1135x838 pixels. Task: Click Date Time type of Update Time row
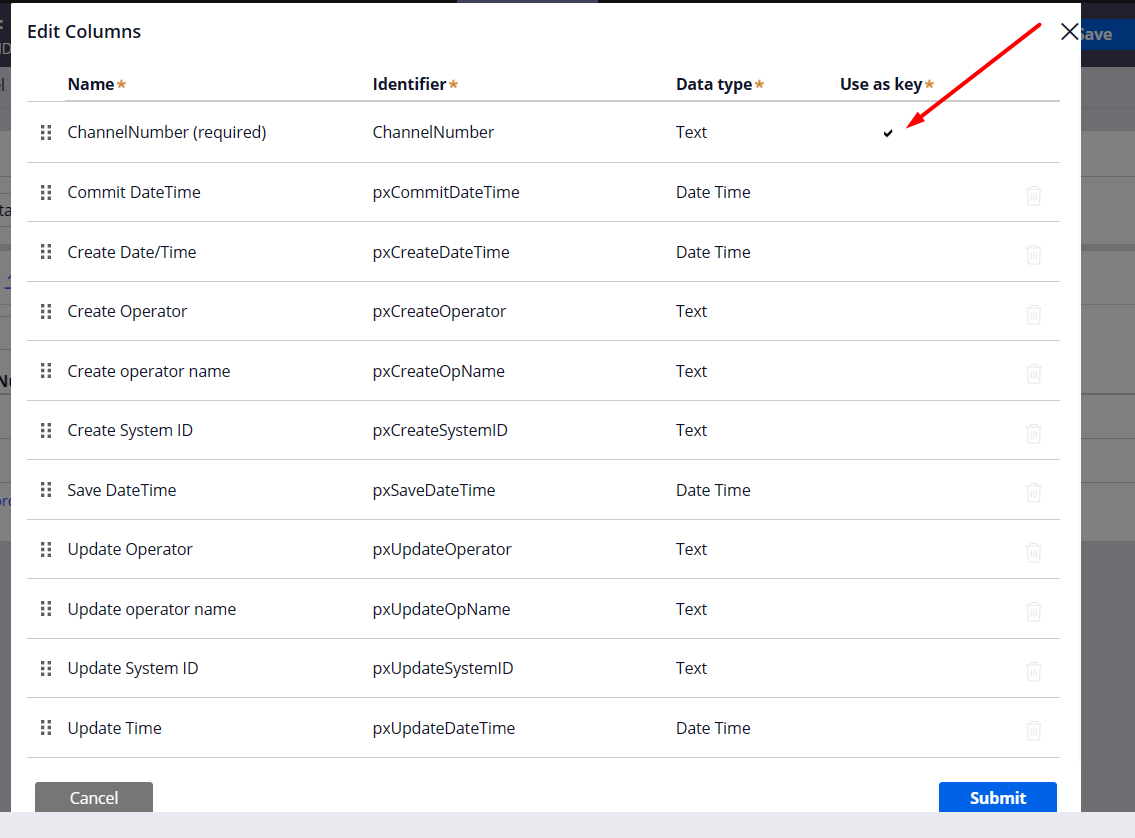pyautogui.click(x=713, y=728)
